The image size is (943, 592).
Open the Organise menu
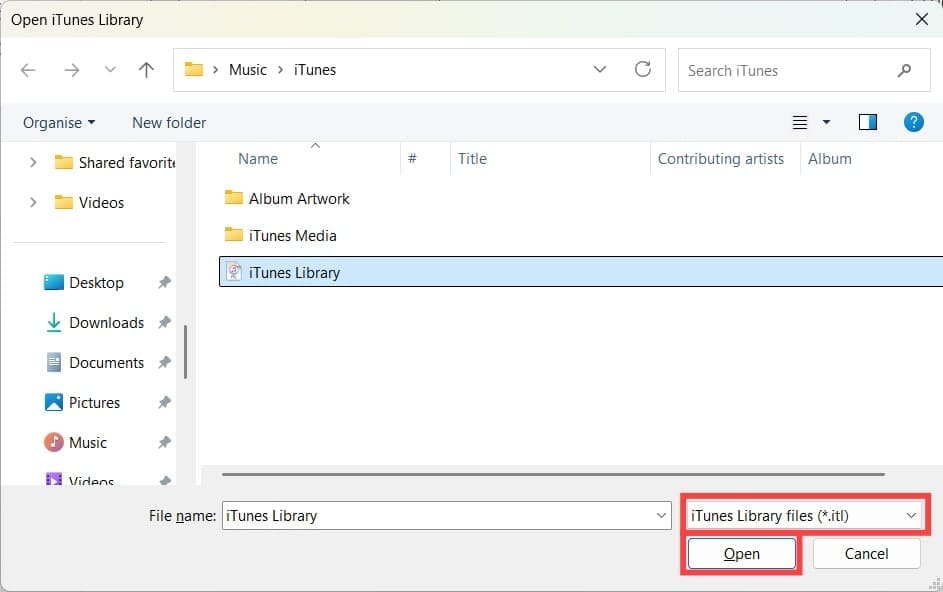coord(59,123)
